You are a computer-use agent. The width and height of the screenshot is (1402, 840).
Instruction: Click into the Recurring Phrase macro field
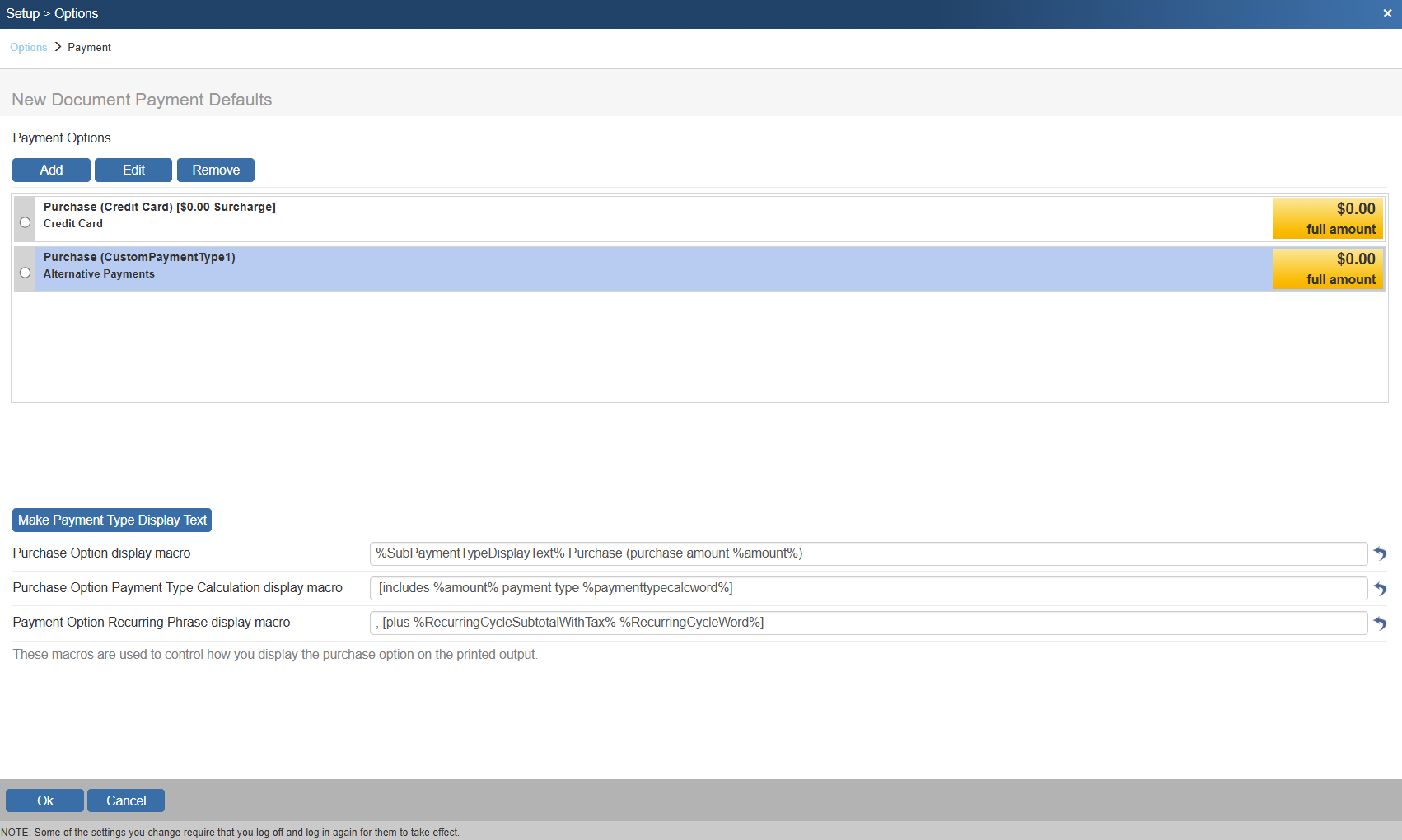click(x=868, y=623)
